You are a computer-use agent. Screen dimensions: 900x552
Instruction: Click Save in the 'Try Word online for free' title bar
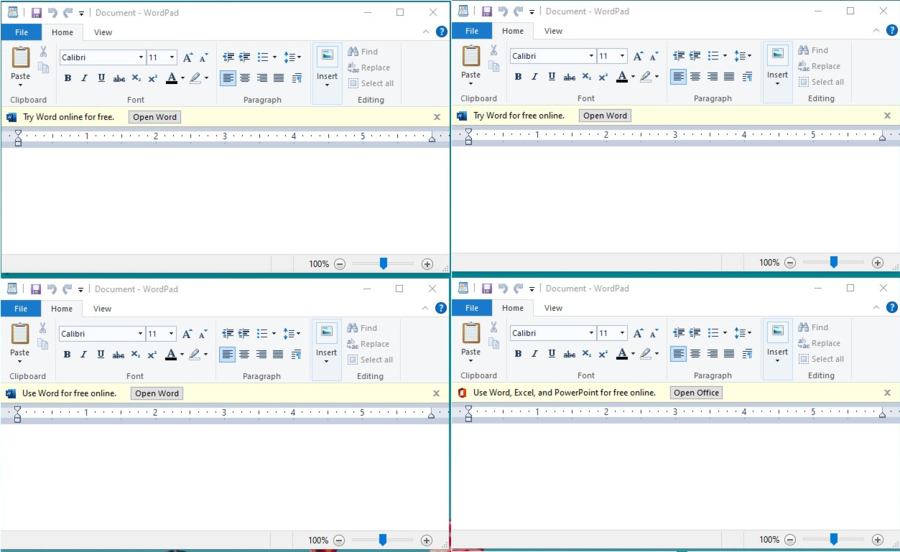36,13
